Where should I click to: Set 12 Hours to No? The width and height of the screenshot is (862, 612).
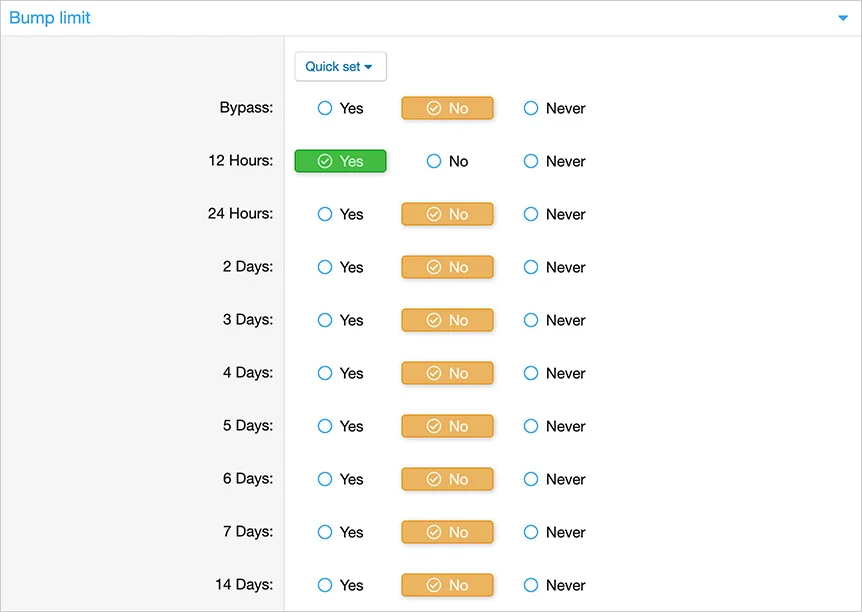click(x=434, y=161)
